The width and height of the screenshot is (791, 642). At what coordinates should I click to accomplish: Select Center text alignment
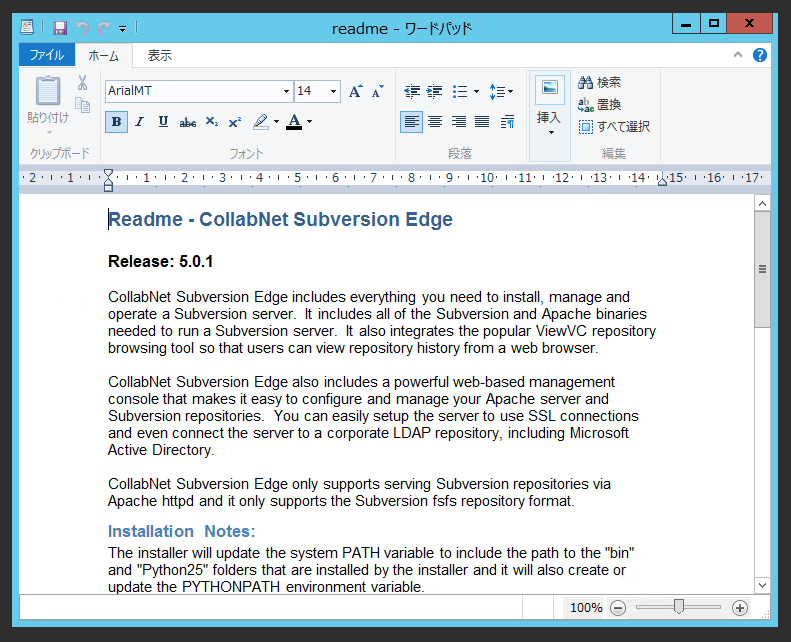click(x=435, y=122)
